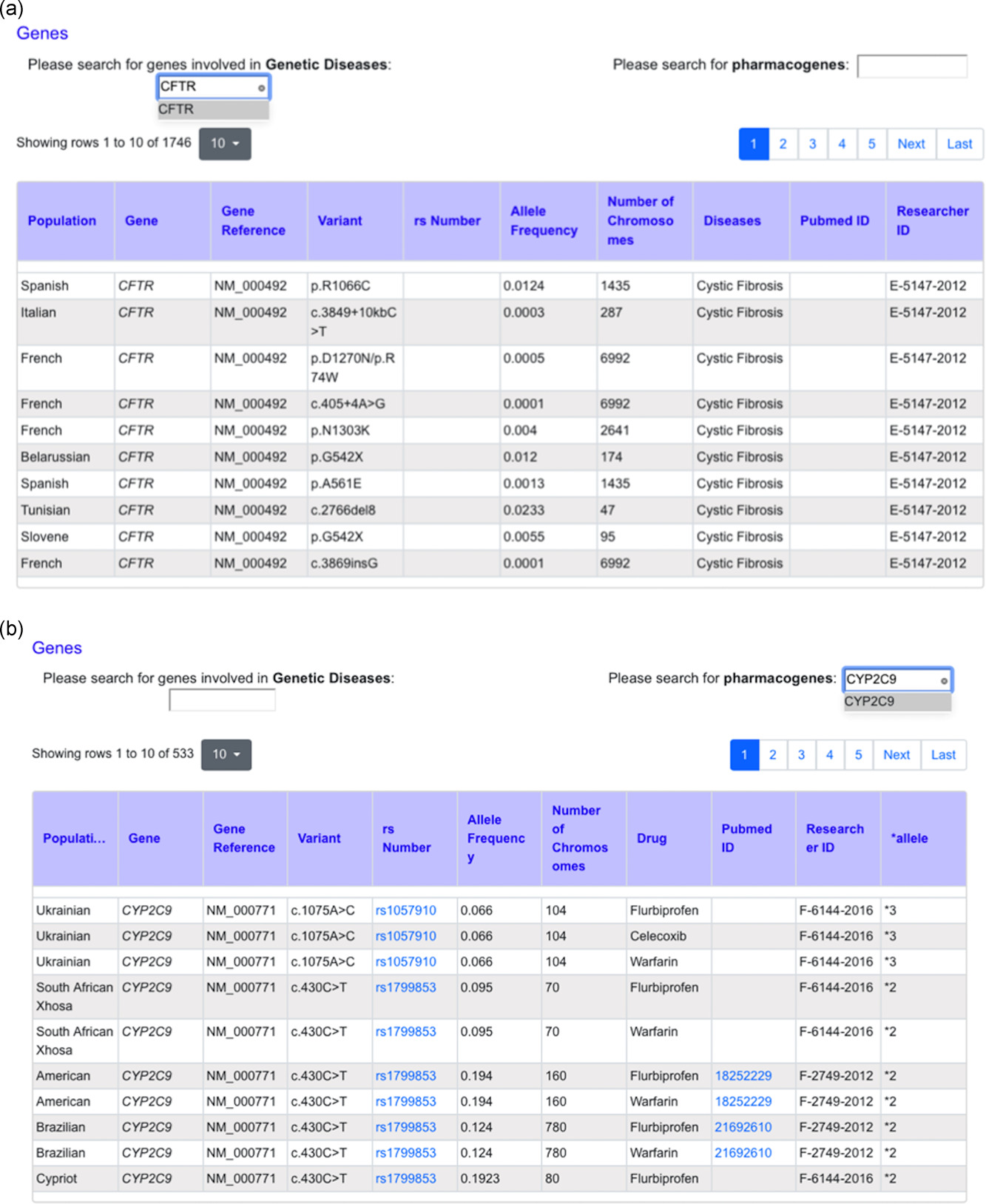Sort panel (a) by Diseases column

click(x=740, y=221)
